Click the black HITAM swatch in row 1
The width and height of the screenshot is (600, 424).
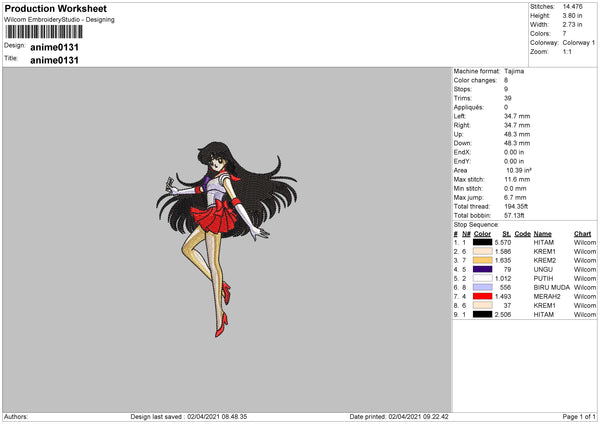tap(482, 242)
